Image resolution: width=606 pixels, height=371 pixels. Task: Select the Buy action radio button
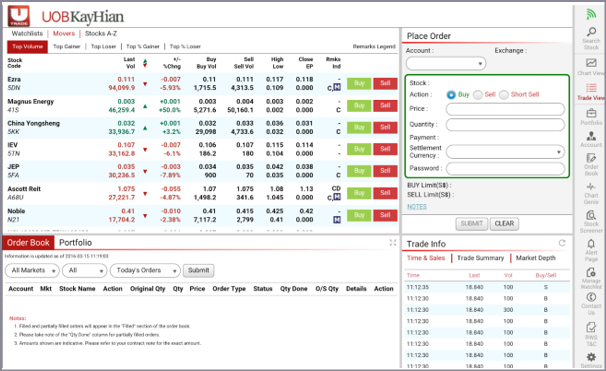pos(451,95)
